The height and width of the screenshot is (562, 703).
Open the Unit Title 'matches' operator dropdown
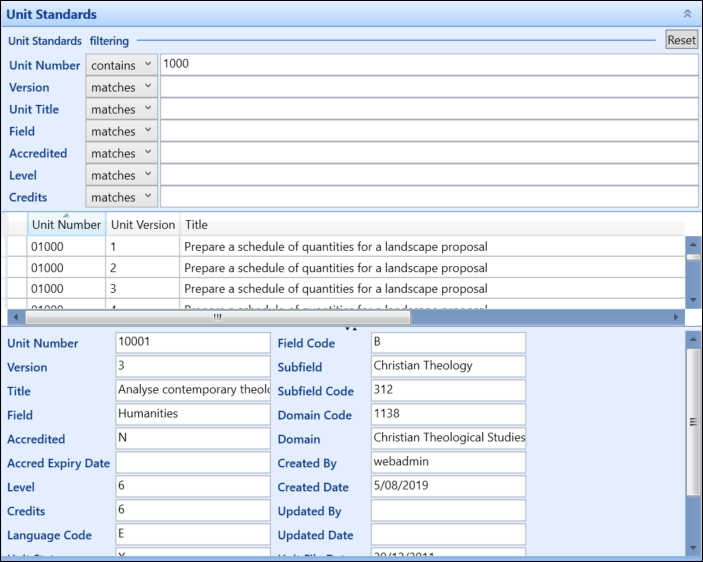pos(121,109)
